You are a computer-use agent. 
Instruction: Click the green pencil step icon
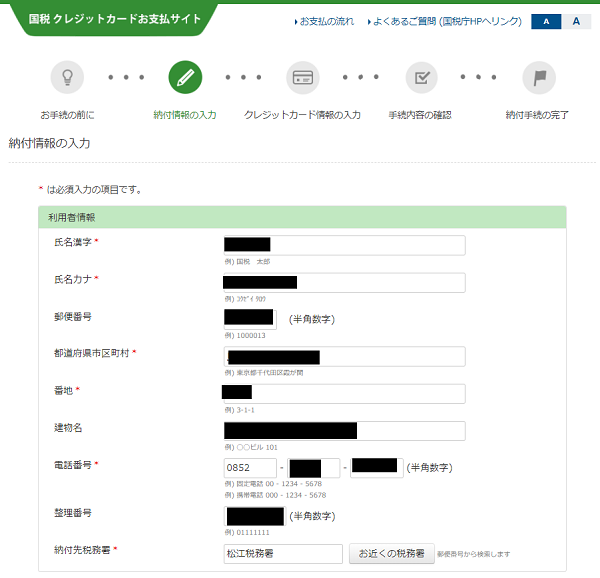point(185,77)
